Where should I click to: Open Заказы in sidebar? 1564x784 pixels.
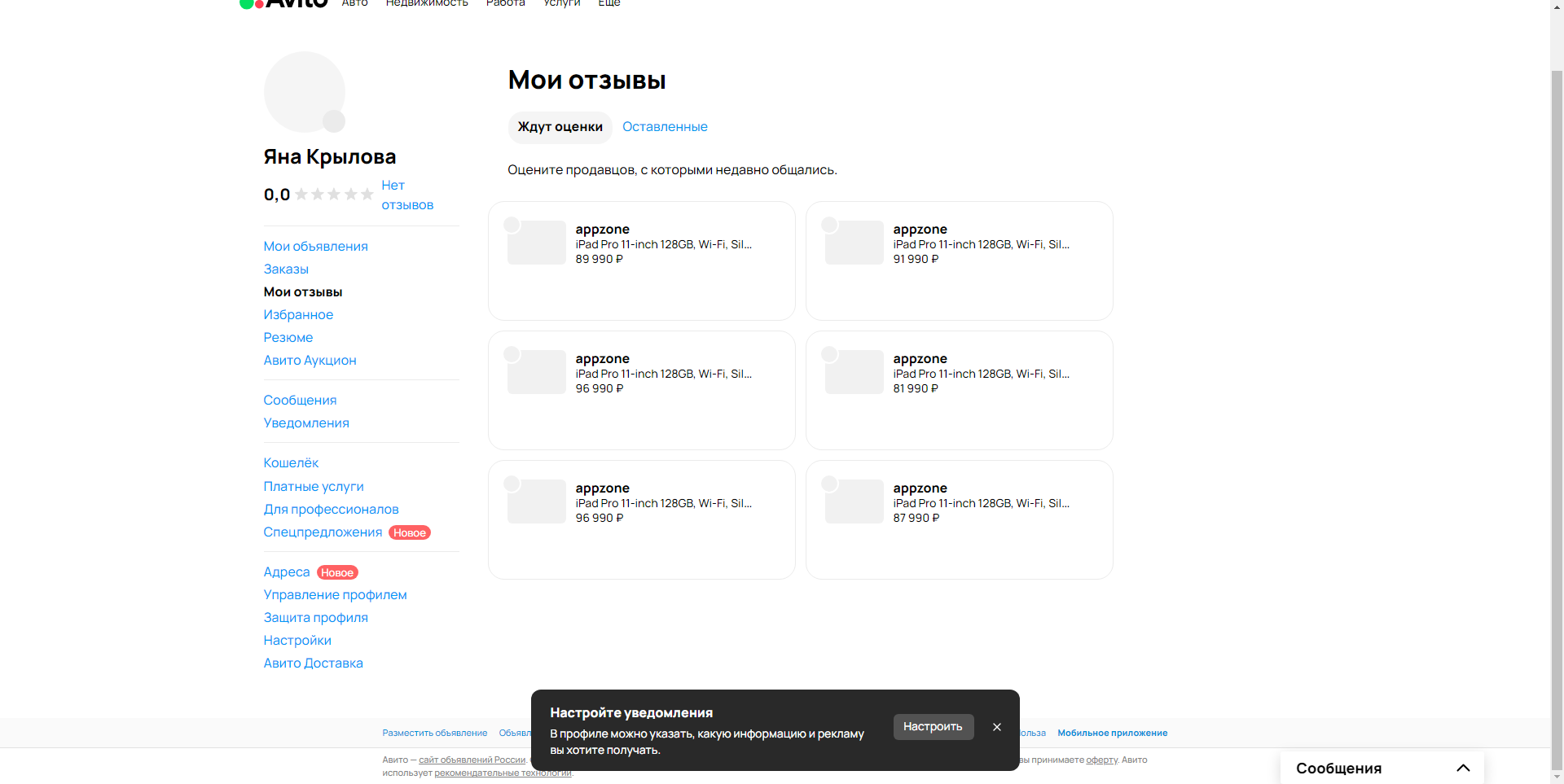pos(286,269)
